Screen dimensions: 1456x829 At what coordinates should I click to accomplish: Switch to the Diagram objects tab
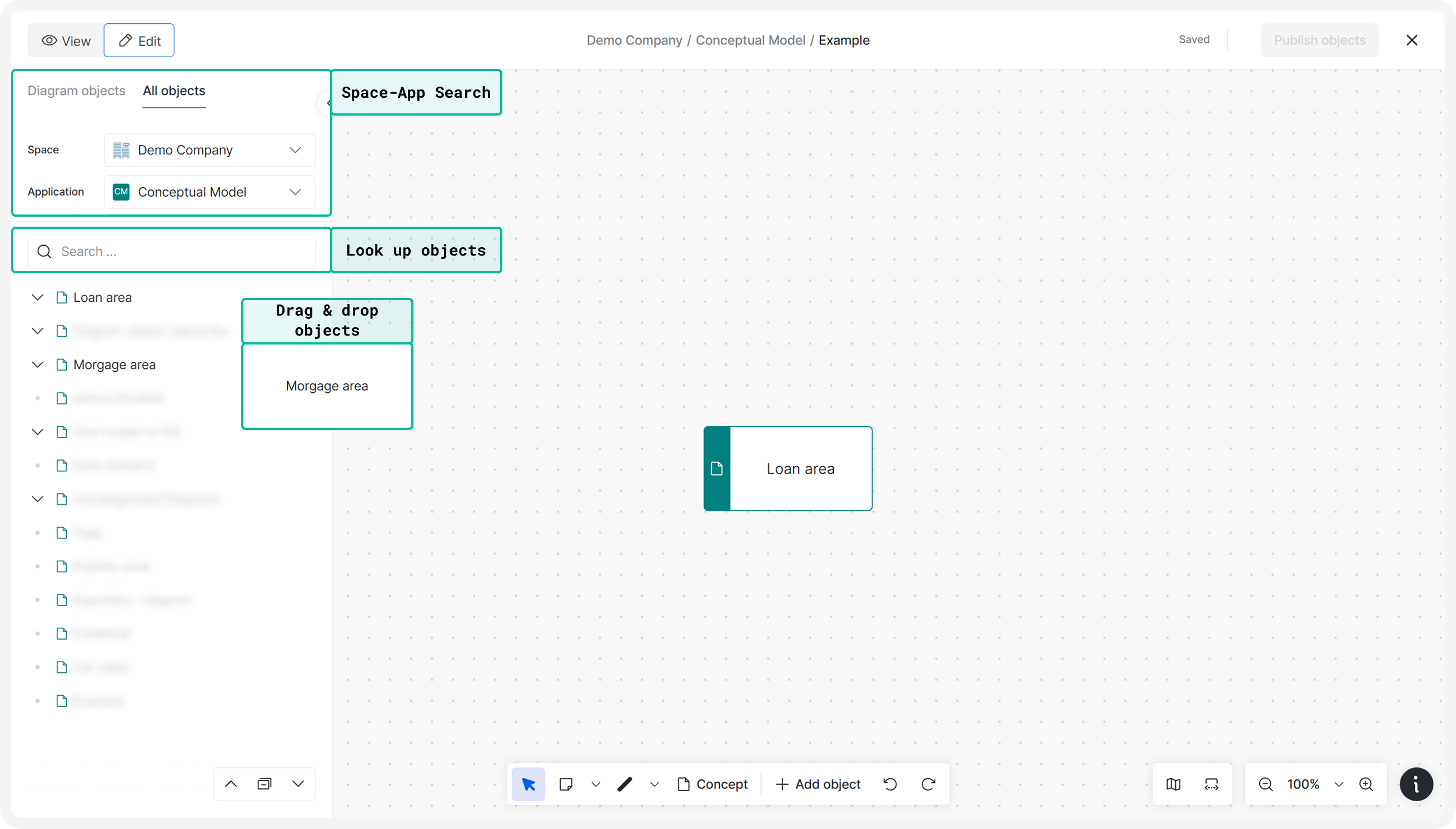(x=76, y=91)
